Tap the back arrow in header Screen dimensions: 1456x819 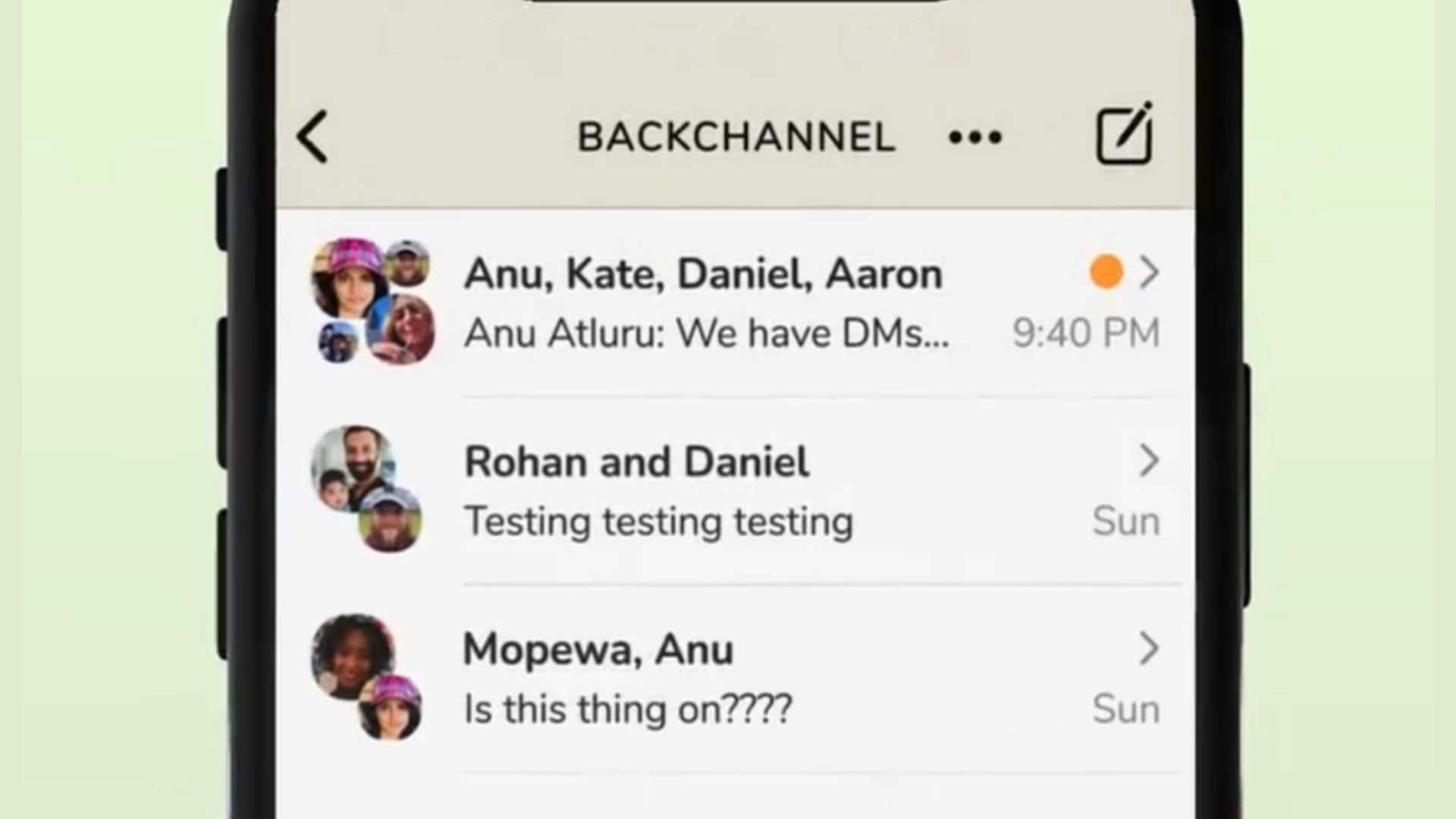(312, 136)
